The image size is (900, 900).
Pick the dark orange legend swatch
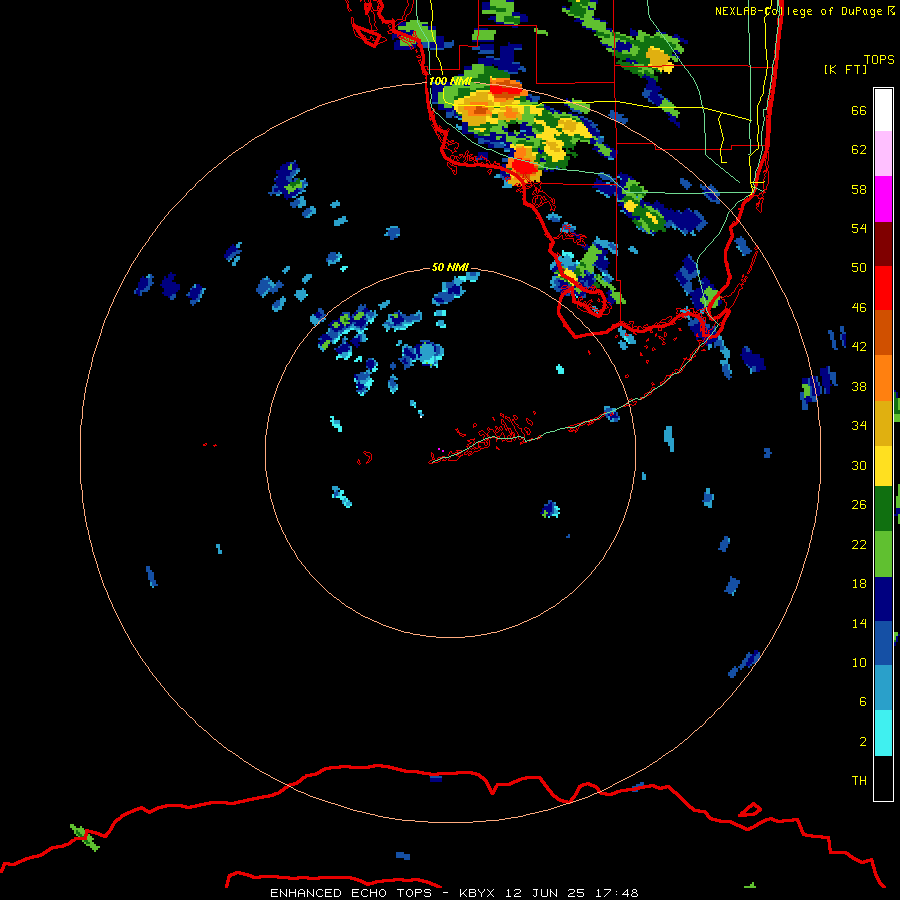(x=883, y=332)
